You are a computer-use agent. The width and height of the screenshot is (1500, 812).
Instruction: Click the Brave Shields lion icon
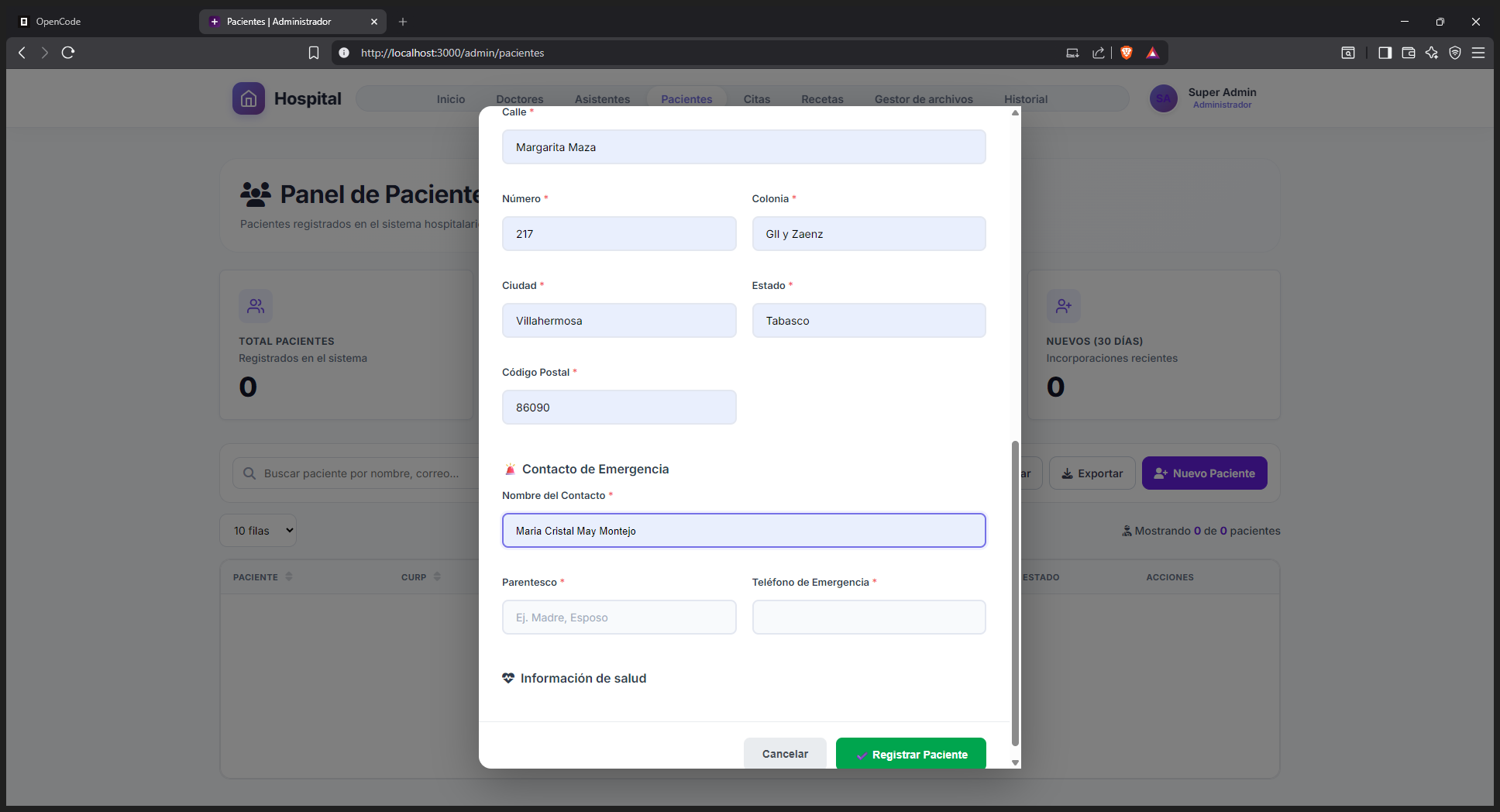coord(1127,53)
